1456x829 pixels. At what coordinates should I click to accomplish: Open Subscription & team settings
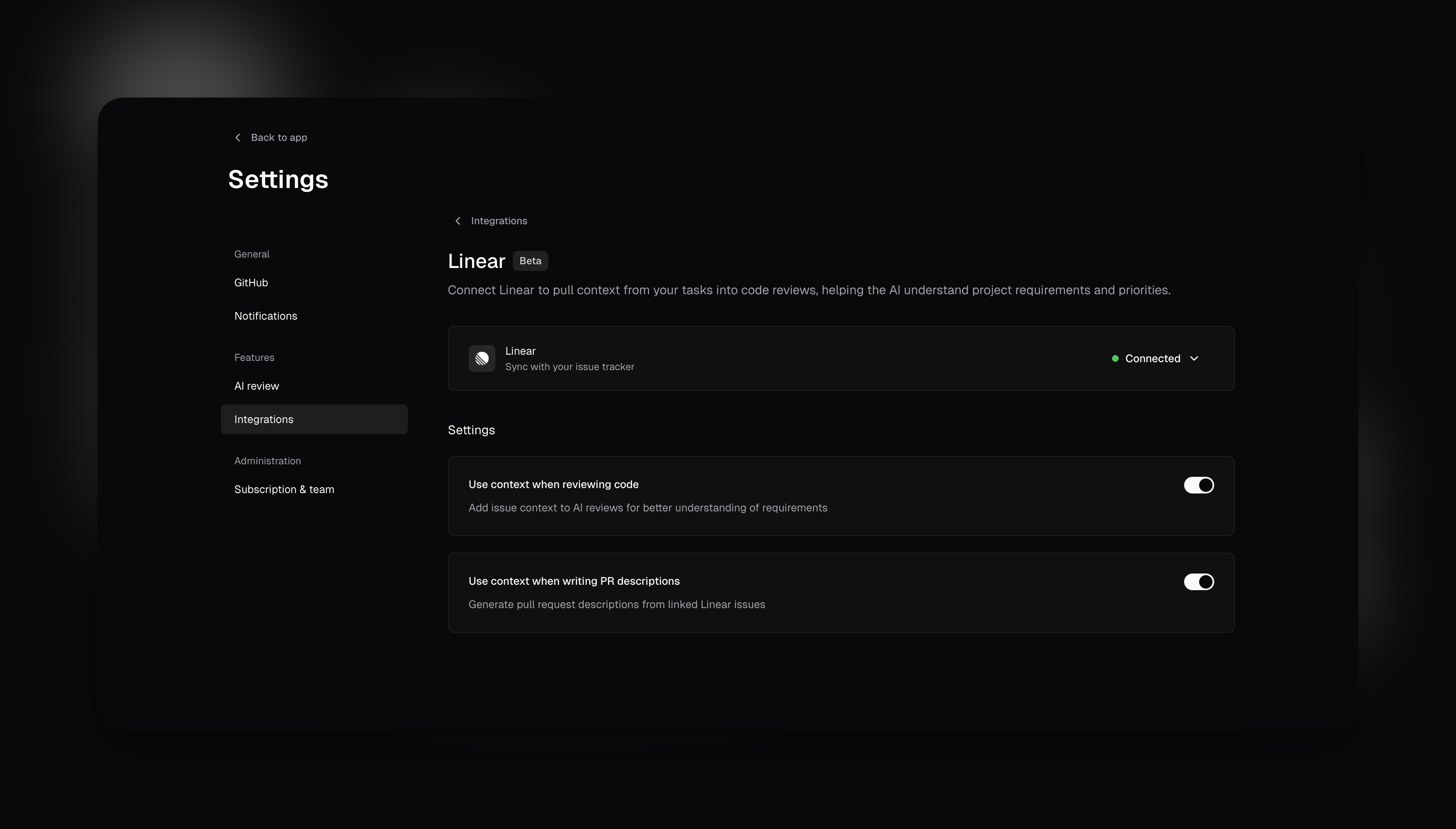pos(284,489)
